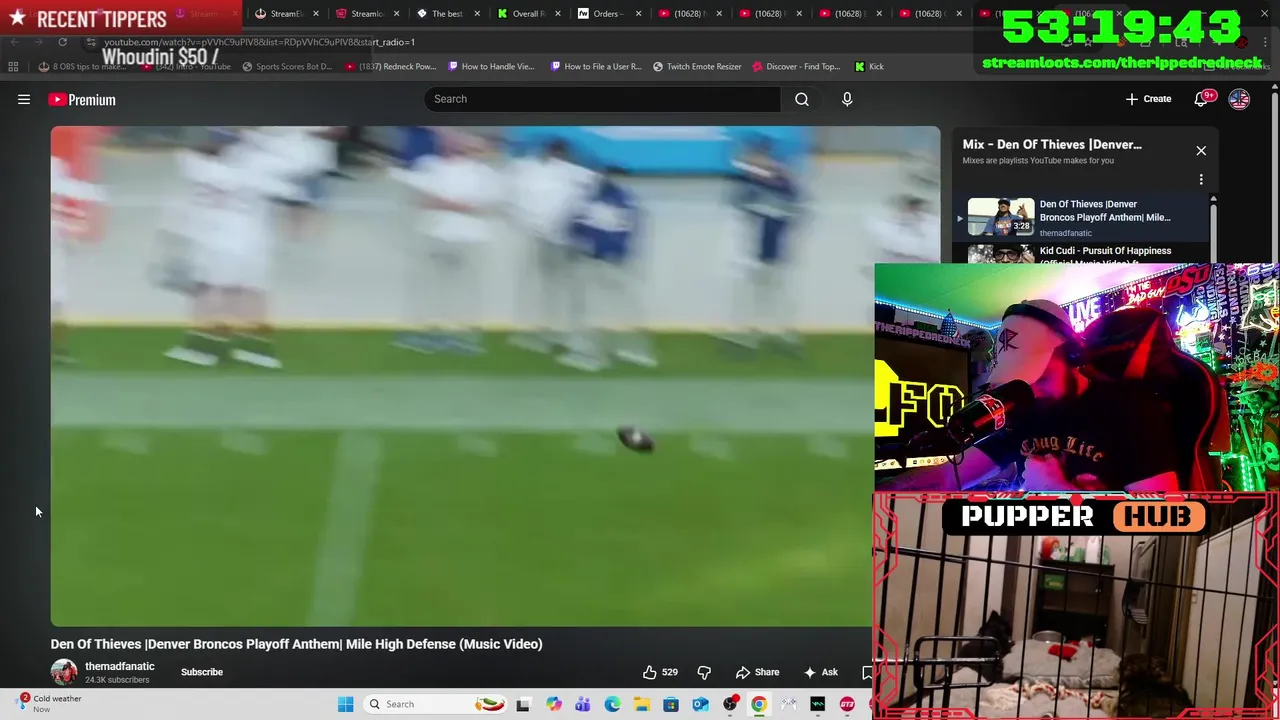Share the video via Share button
Screen dimensions: 1280x720
[757, 672]
